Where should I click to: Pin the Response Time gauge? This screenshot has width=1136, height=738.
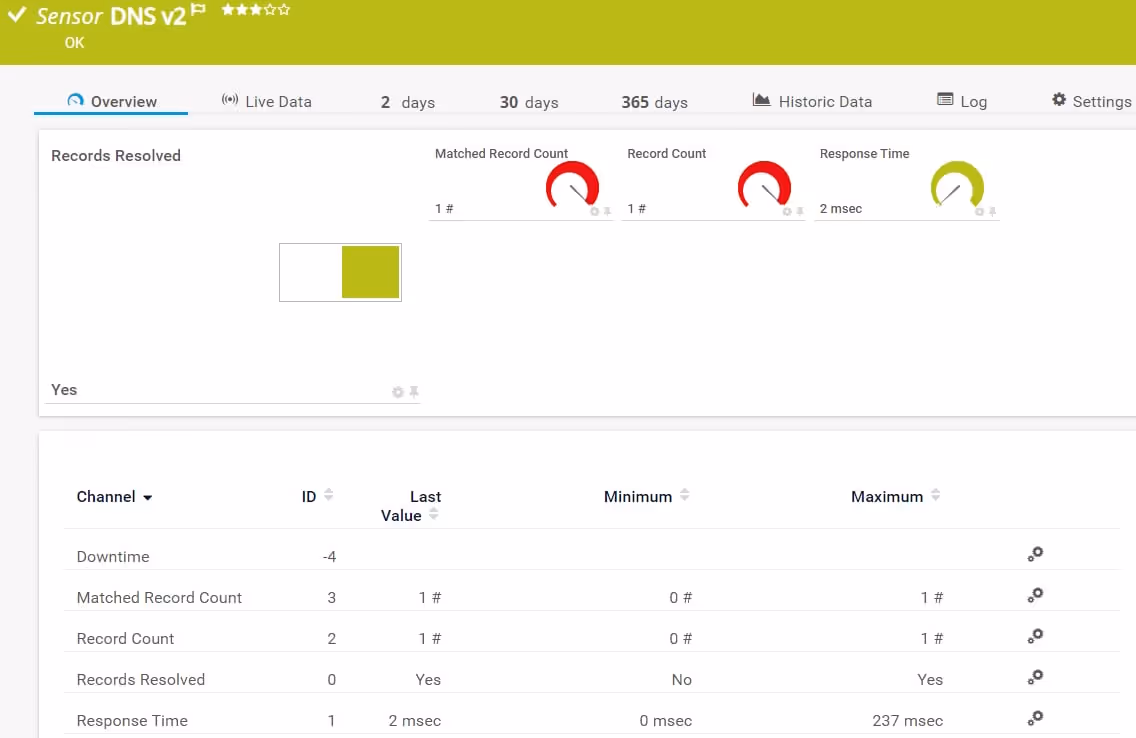click(x=992, y=212)
